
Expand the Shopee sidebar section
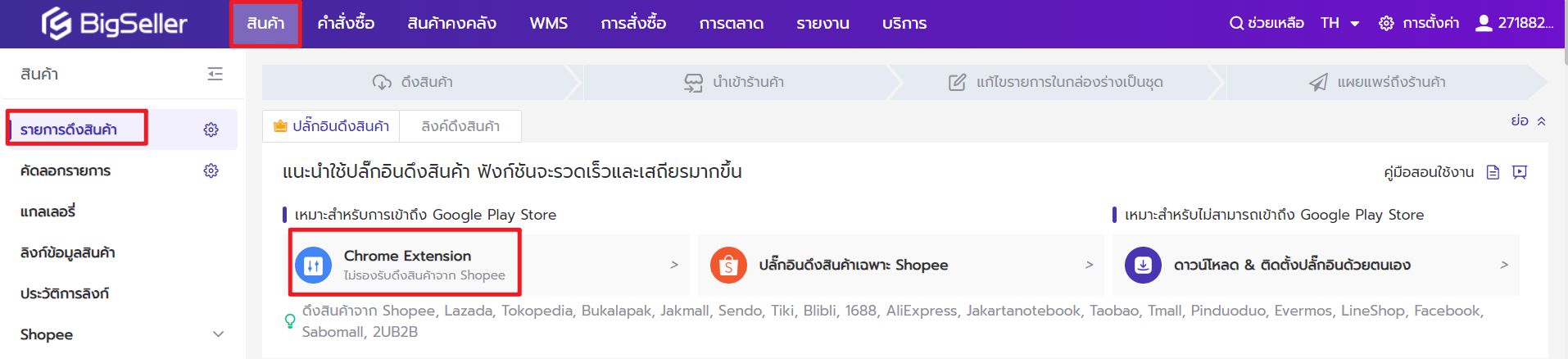click(218, 334)
